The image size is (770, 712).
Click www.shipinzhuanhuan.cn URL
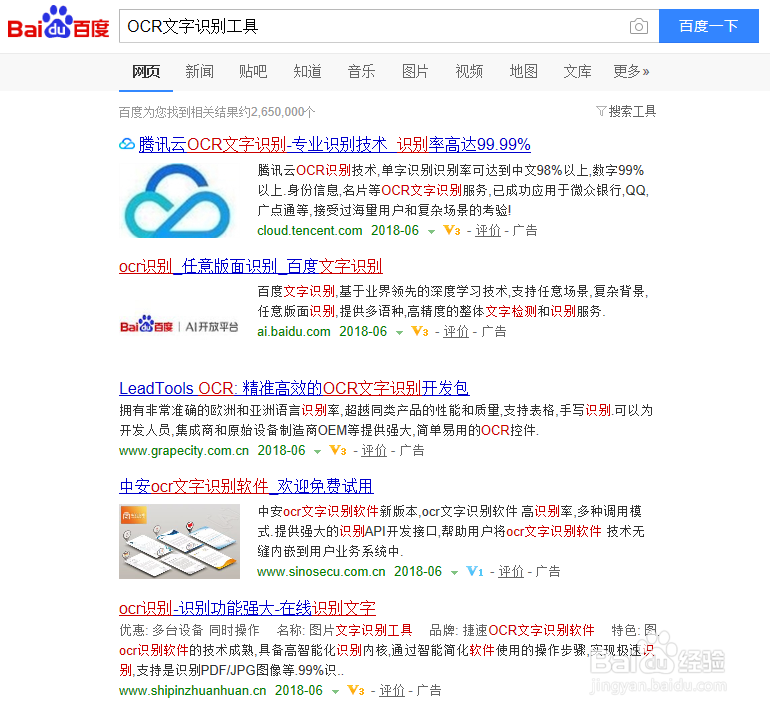pos(192,690)
